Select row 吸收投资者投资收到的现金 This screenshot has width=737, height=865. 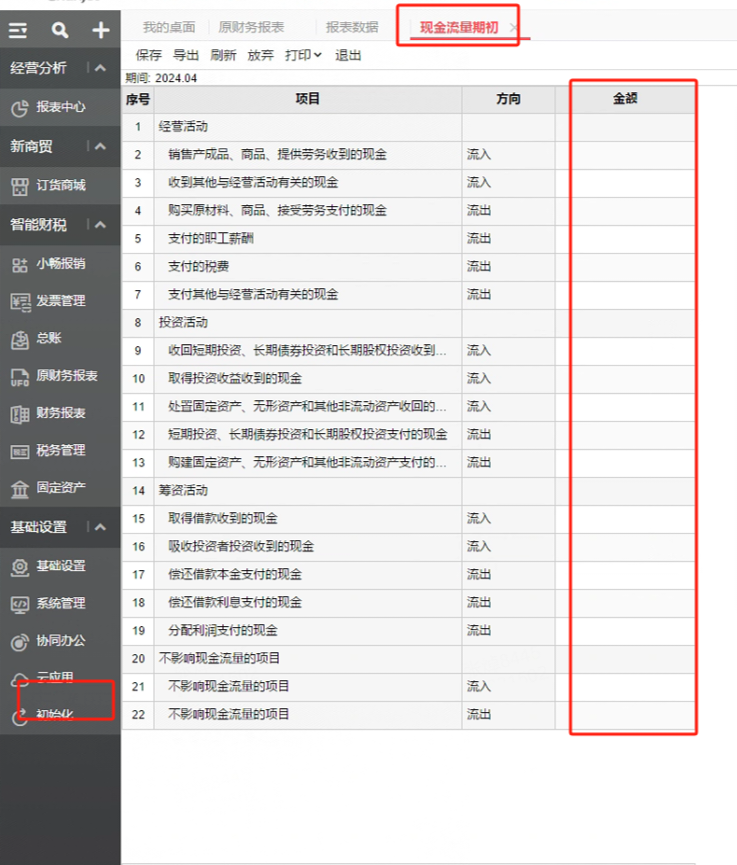pyautogui.click(x=409, y=547)
